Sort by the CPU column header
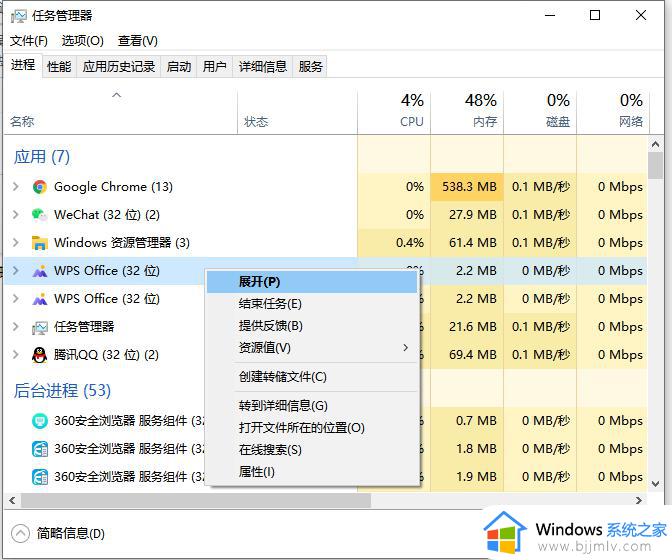 [x=394, y=112]
